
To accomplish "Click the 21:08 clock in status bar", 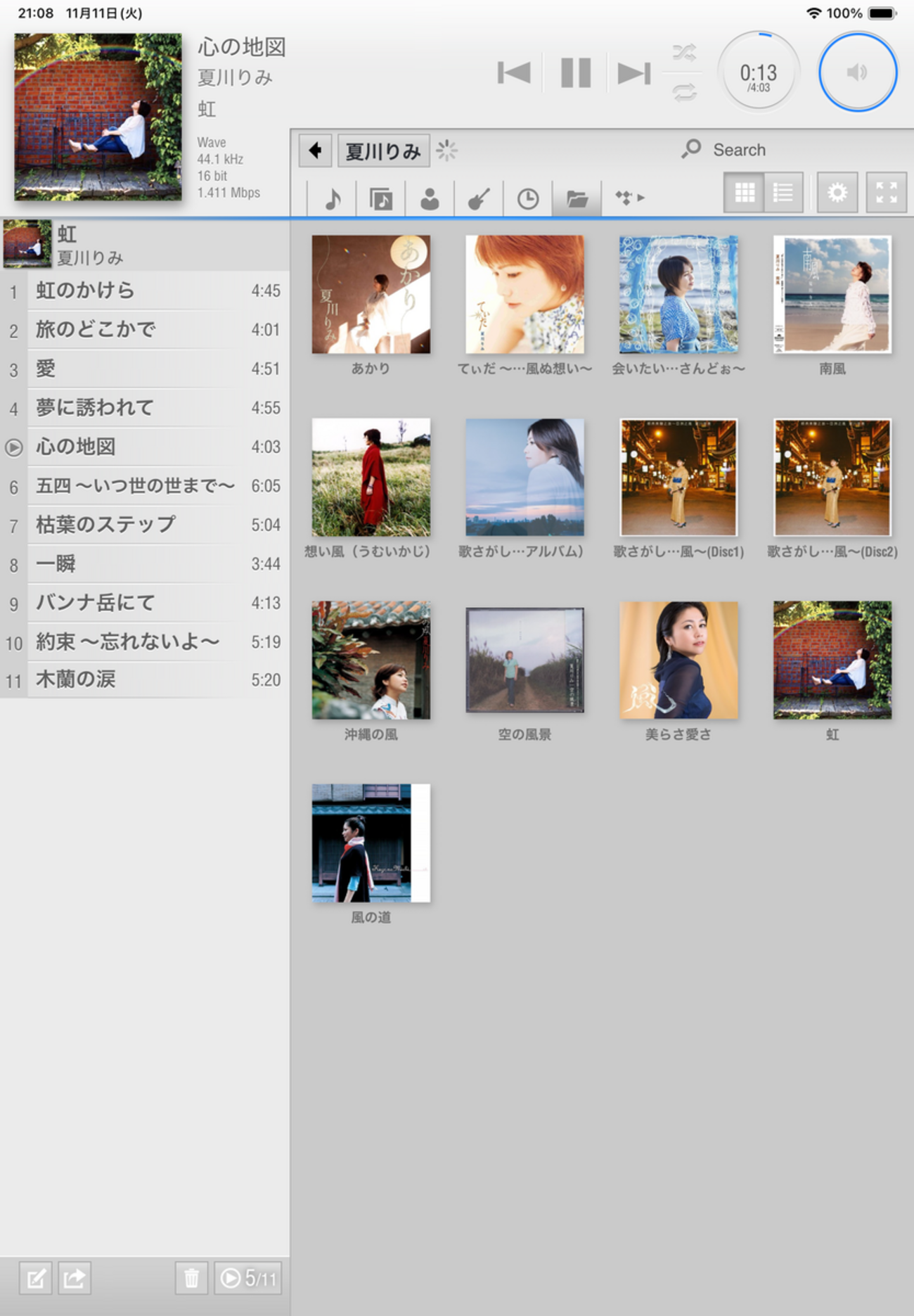I will click(36, 13).
